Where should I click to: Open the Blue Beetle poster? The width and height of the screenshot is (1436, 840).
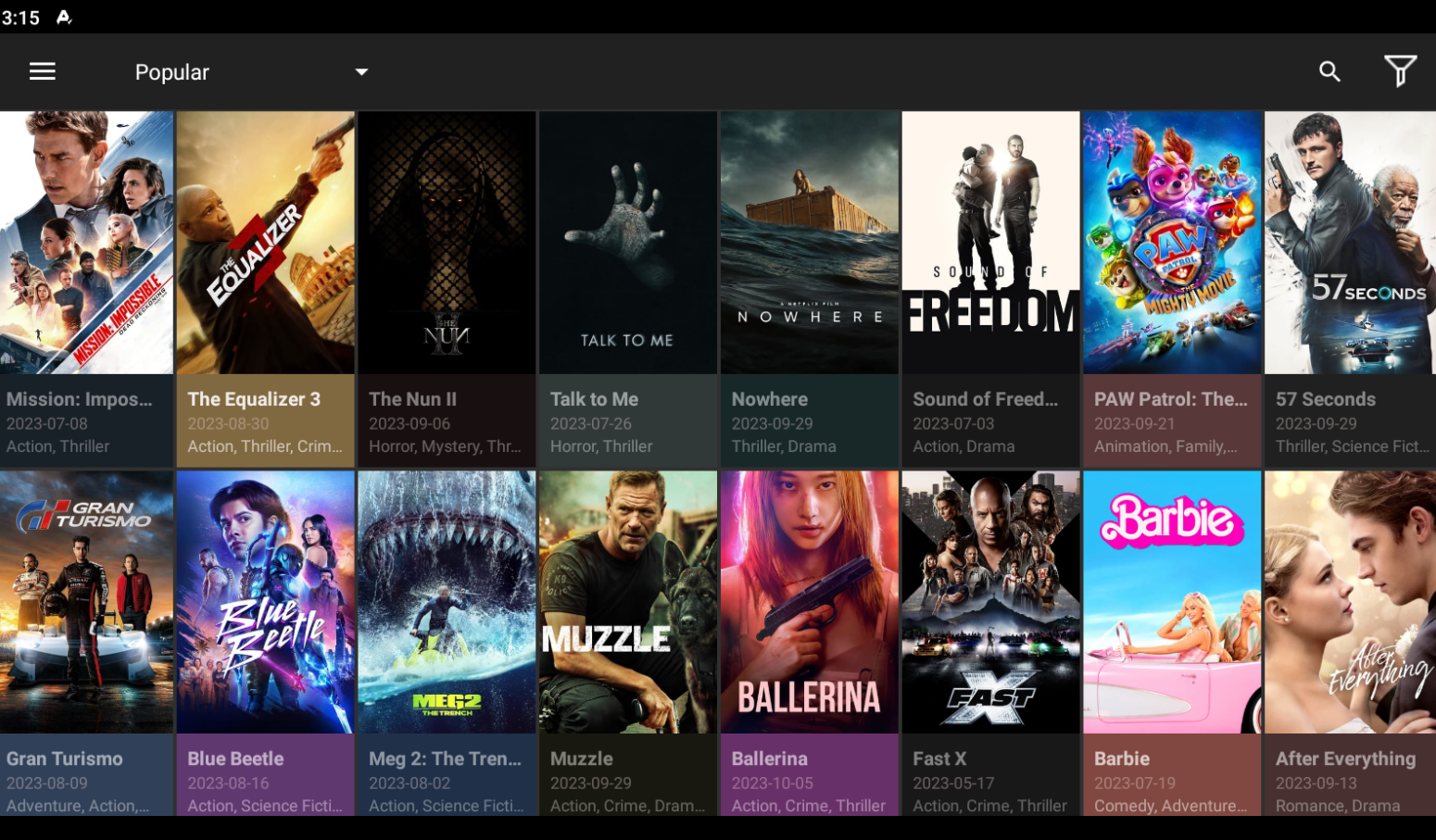click(x=266, y=602)
